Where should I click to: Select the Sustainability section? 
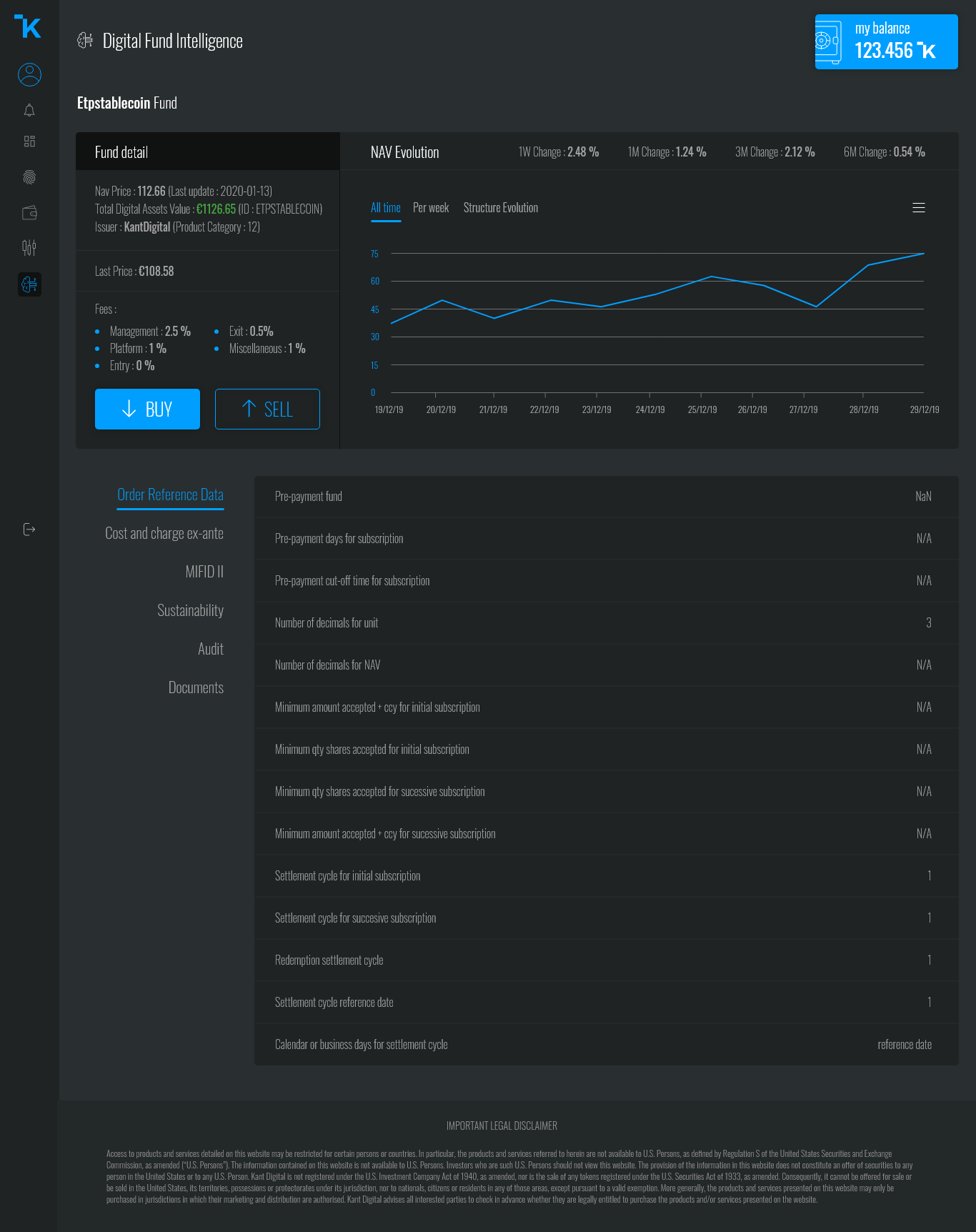point(191,610)
